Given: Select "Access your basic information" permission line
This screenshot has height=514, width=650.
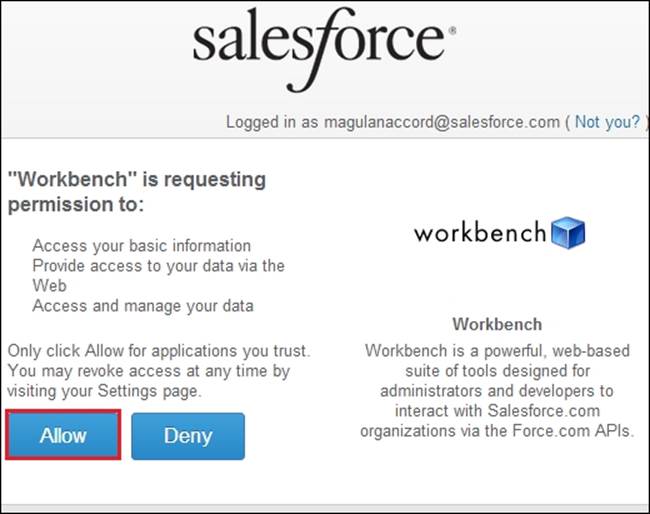Looking at the screenshot, I should pos(142,245).
